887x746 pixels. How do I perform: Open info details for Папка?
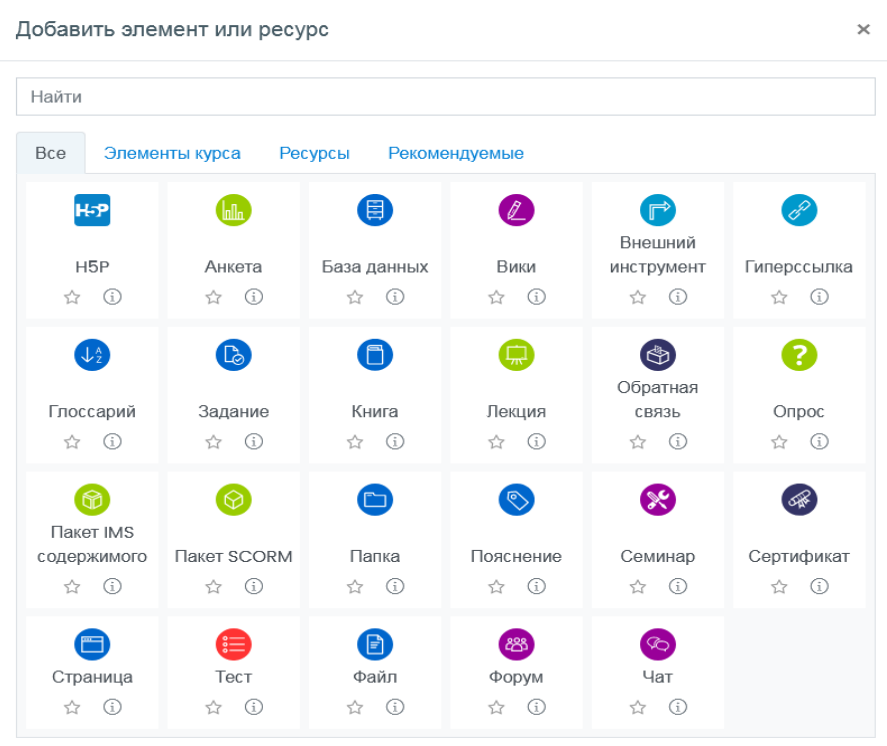(x=395, y=586)
